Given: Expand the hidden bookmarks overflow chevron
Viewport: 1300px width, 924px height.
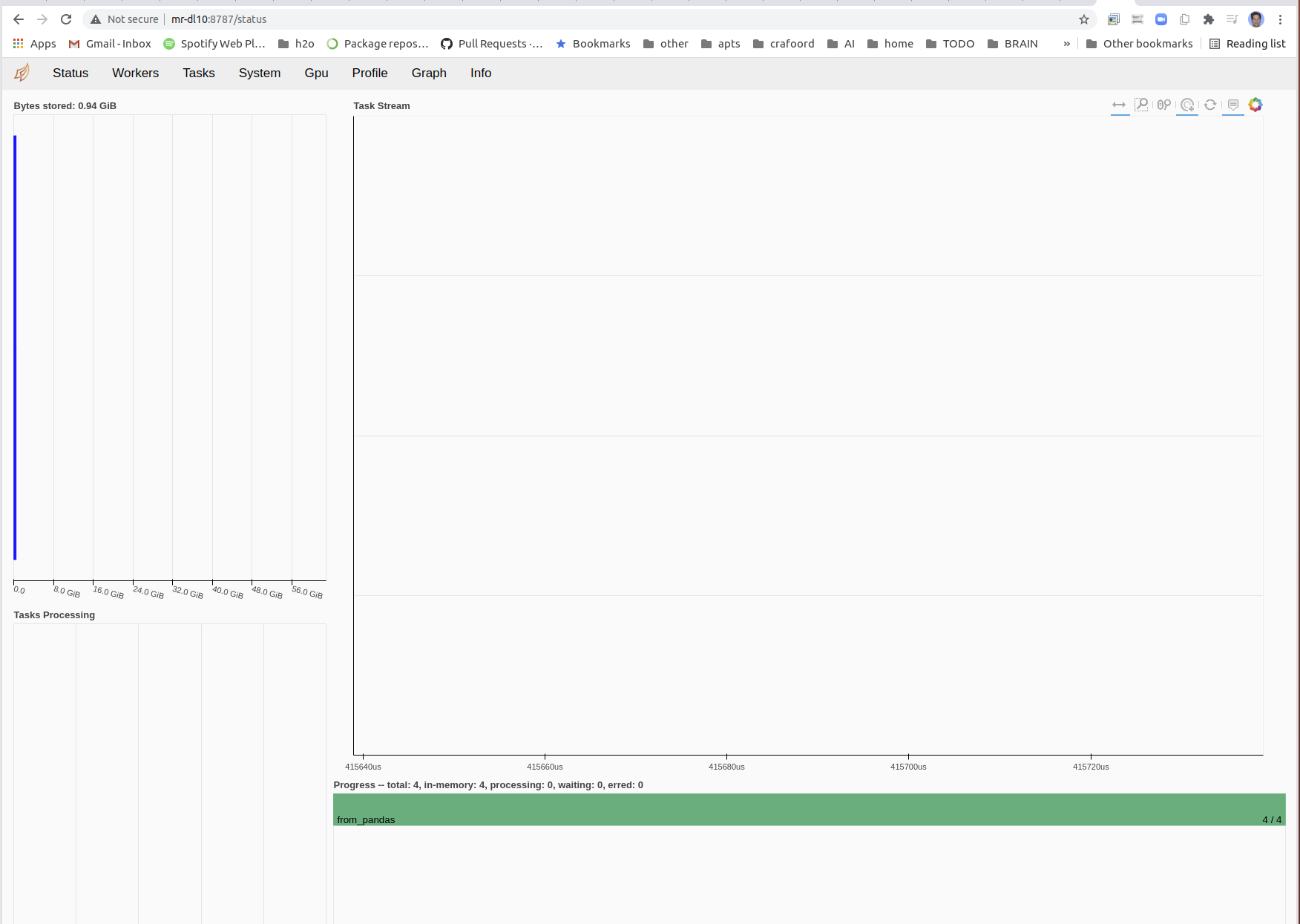Looking at the screenshot, I should coord(1066,44).
